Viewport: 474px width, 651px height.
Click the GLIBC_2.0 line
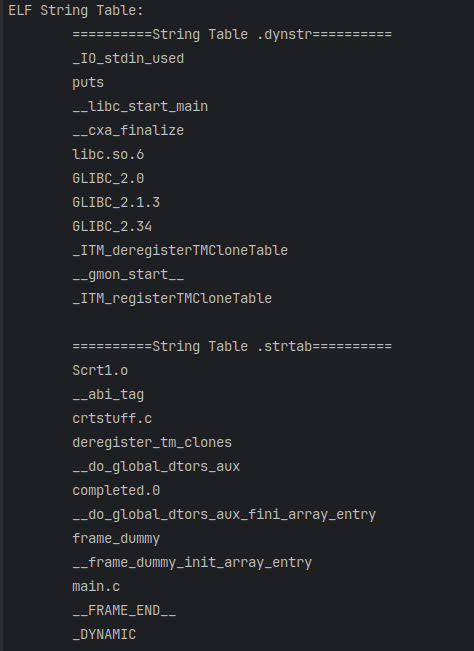pyautogui.click(x=108, y=179)
